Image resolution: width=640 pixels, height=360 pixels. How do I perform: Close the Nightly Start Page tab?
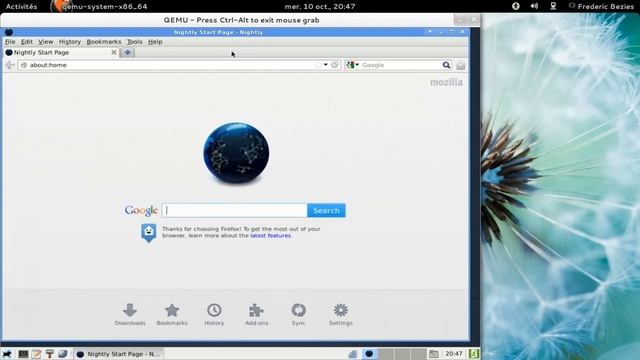click(x=114, y=52)
